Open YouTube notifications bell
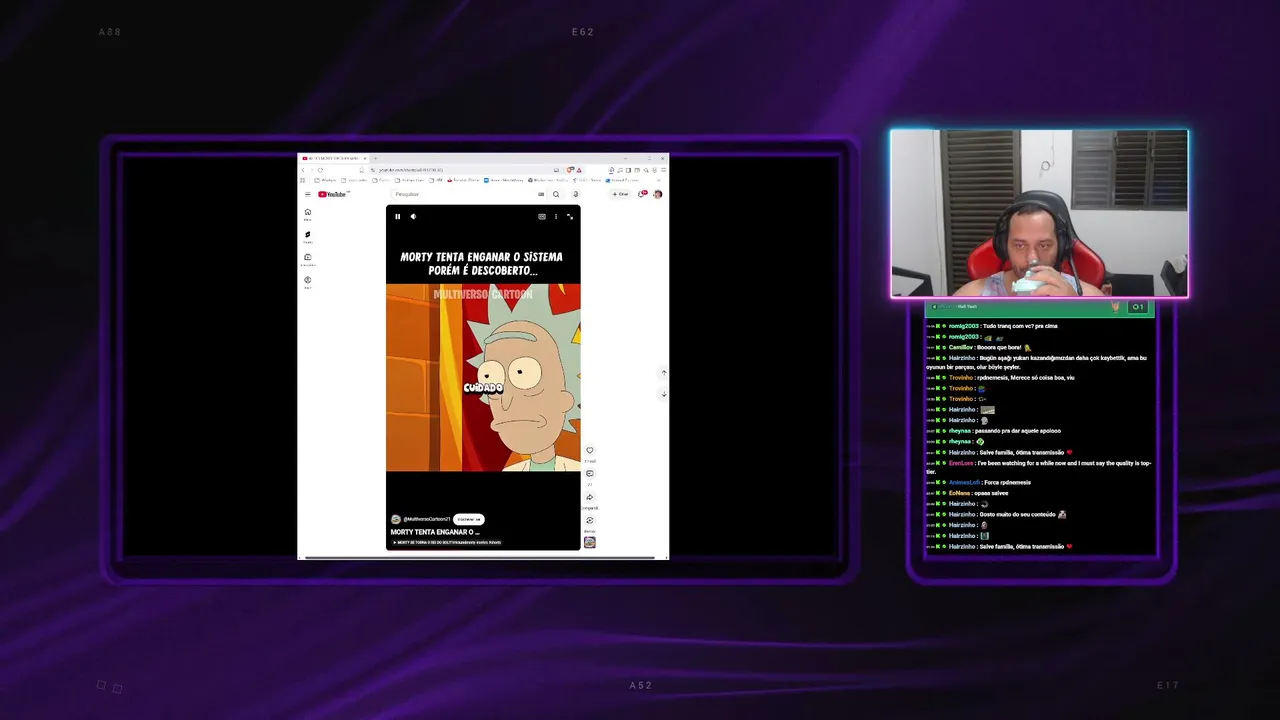Image resolution: width=1280 pixels, height=720 pixels. click(641, 194)
